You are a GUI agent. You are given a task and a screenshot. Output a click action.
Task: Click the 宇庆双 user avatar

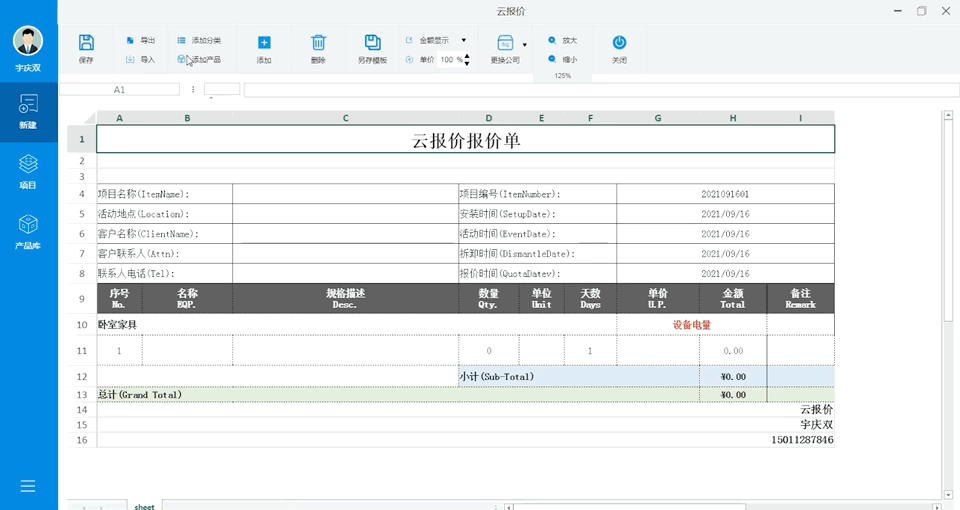[x=28, y=41]
